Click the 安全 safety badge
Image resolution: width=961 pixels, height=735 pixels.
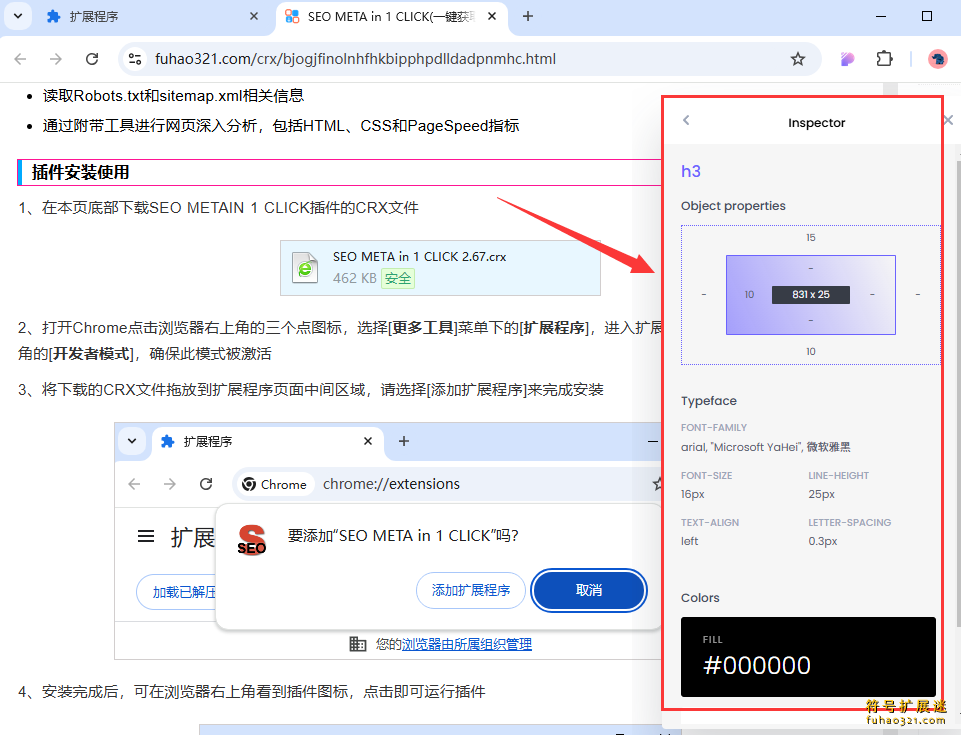click(x=398, y=278)
